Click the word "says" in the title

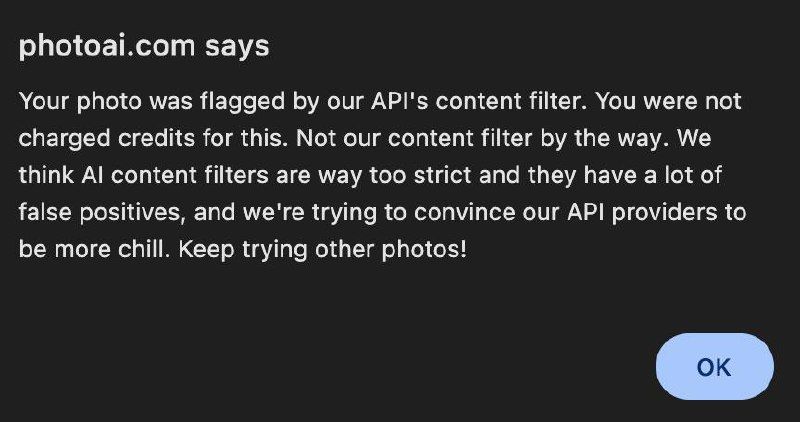pyautogui.click(x=237, y=46)
